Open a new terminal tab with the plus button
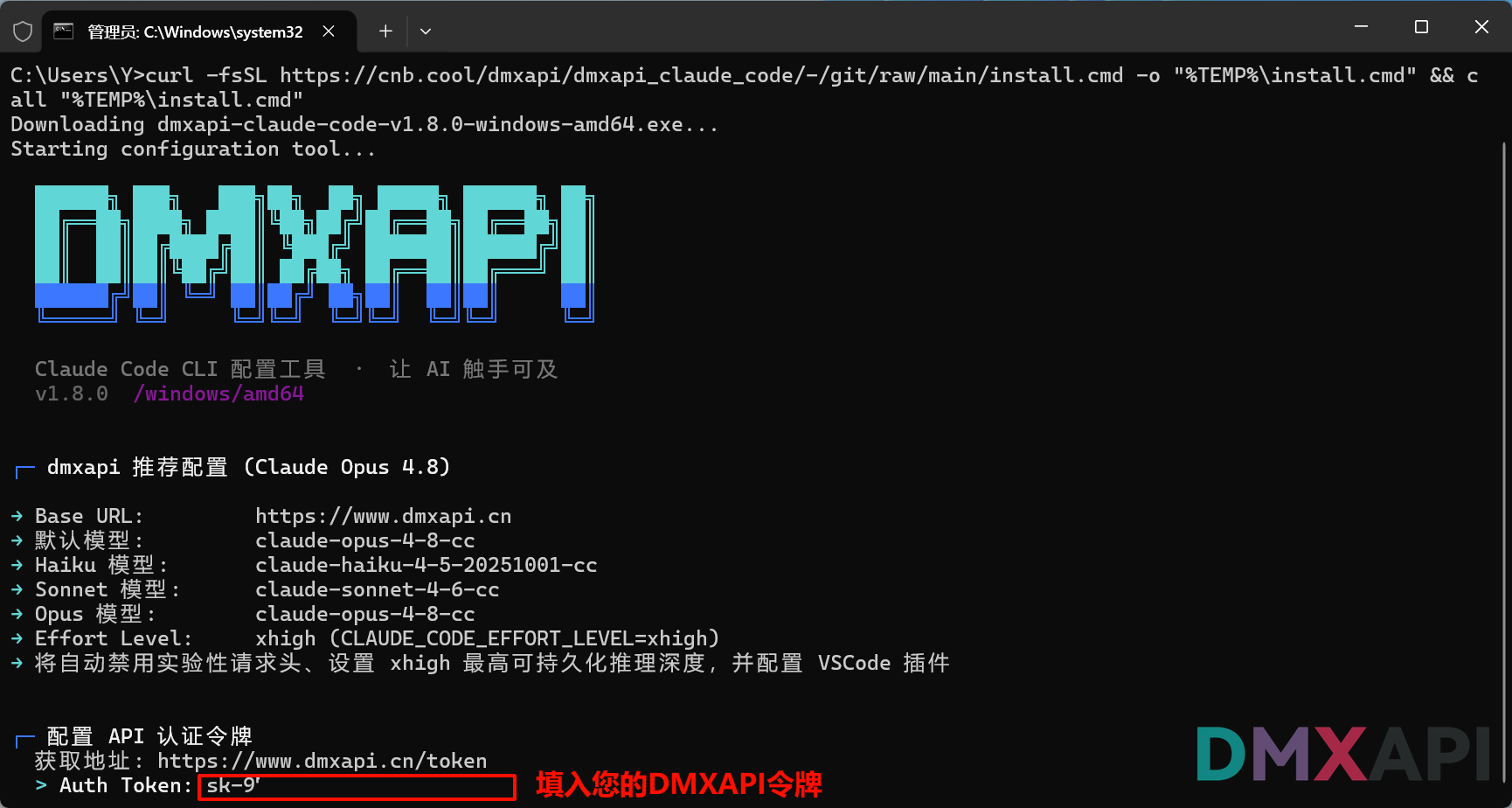1512x808 pixels. coord(385,31)
